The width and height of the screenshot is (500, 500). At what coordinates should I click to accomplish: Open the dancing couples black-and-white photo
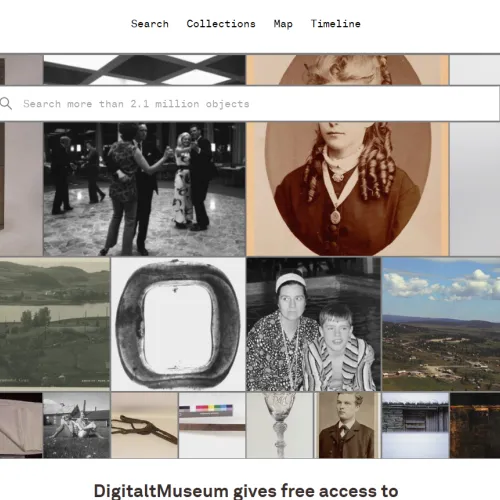(x=144, y=189)
